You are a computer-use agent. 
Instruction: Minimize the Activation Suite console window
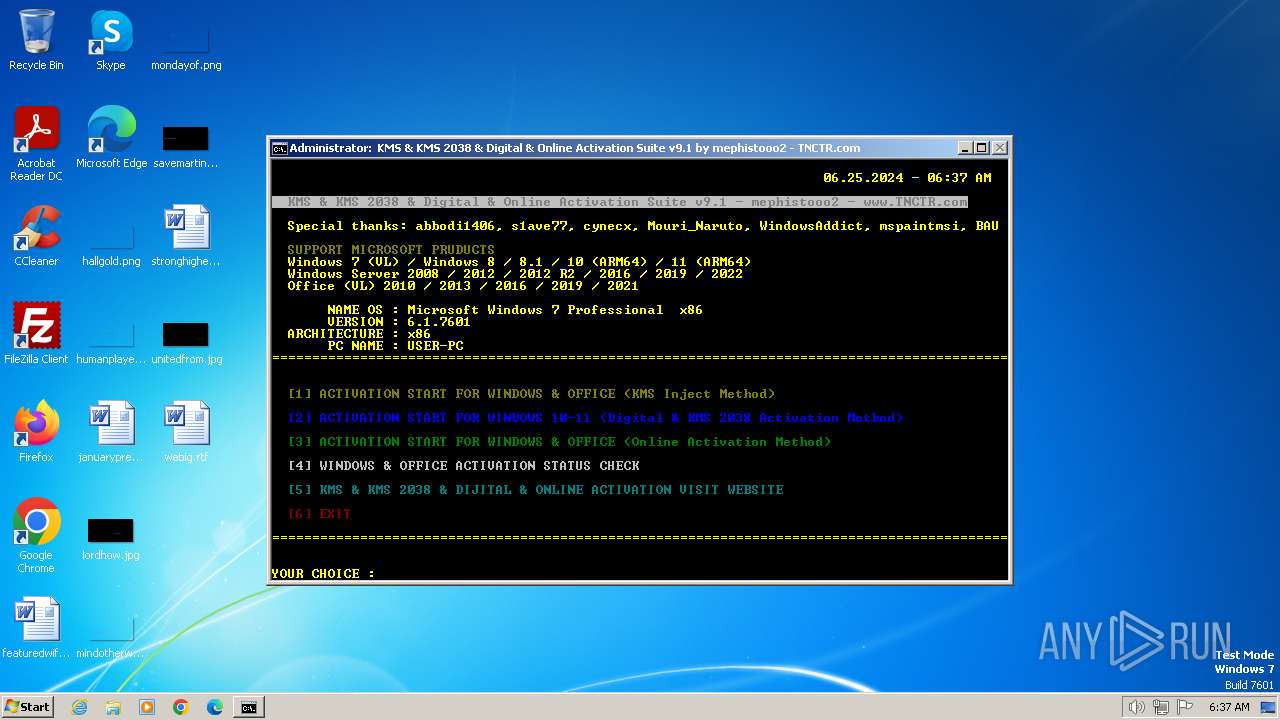965,148
